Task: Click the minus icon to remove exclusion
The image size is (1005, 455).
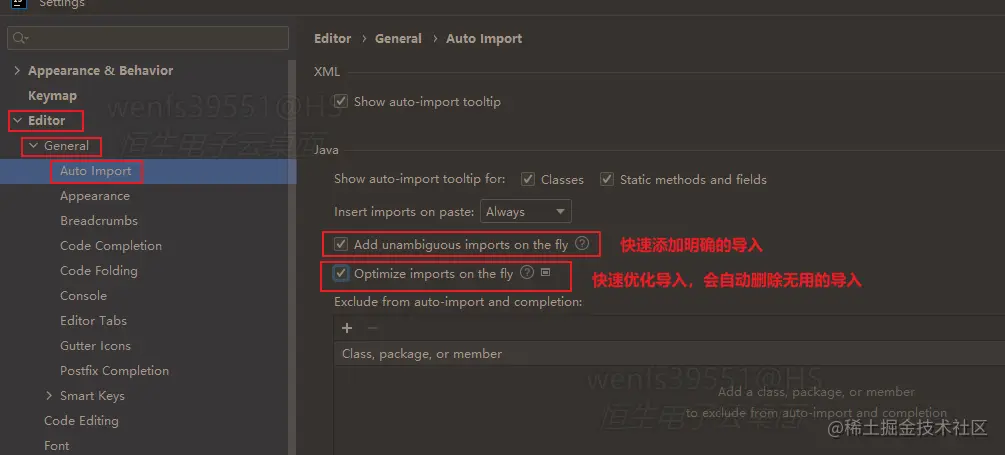Action: (x=372, y=328)
